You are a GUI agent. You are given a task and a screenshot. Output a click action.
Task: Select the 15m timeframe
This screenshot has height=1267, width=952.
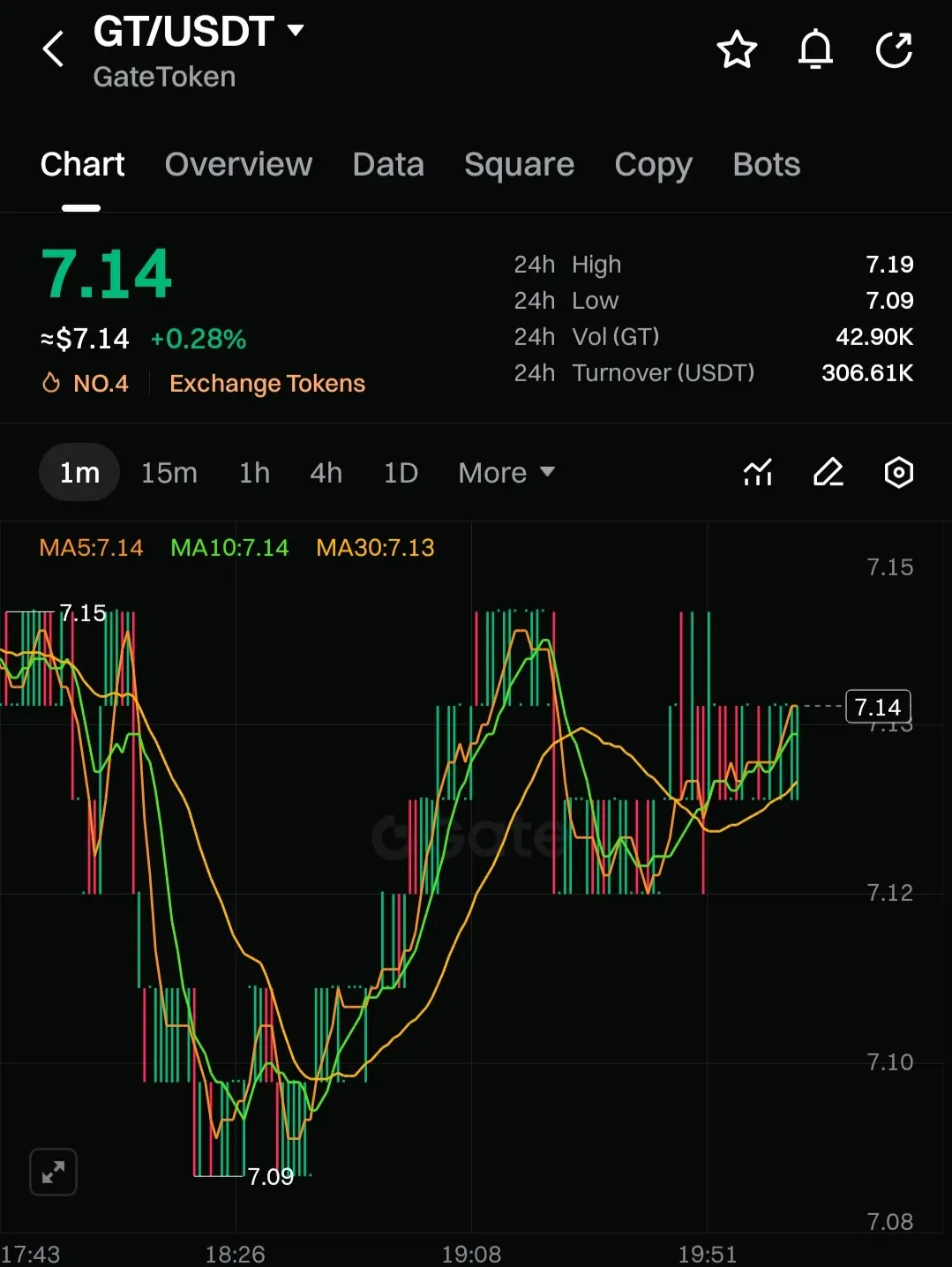[x=169, y=473]
